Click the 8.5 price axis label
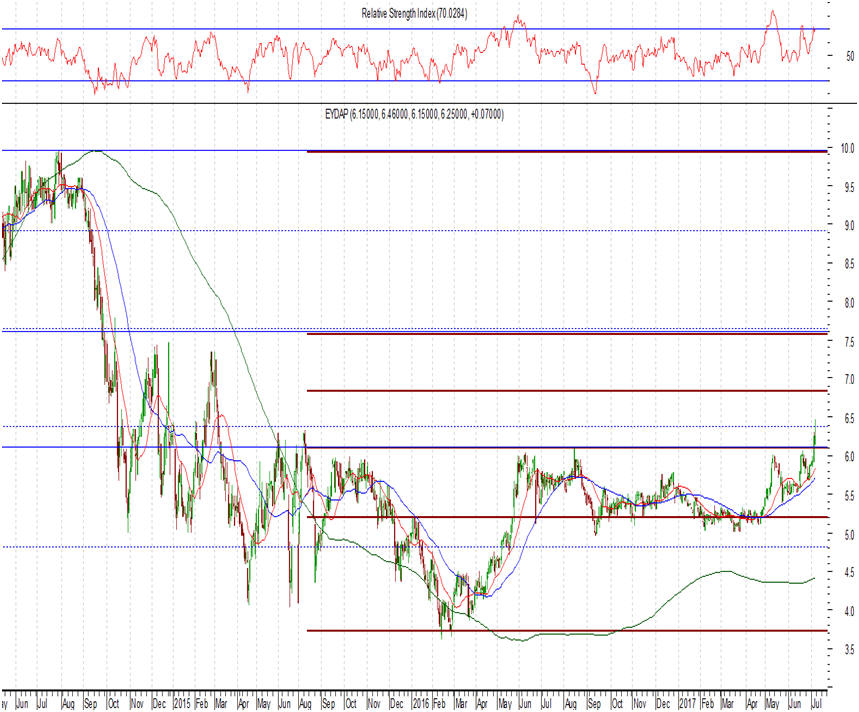Viewport: 859px width, 712px height. point(850,264)
